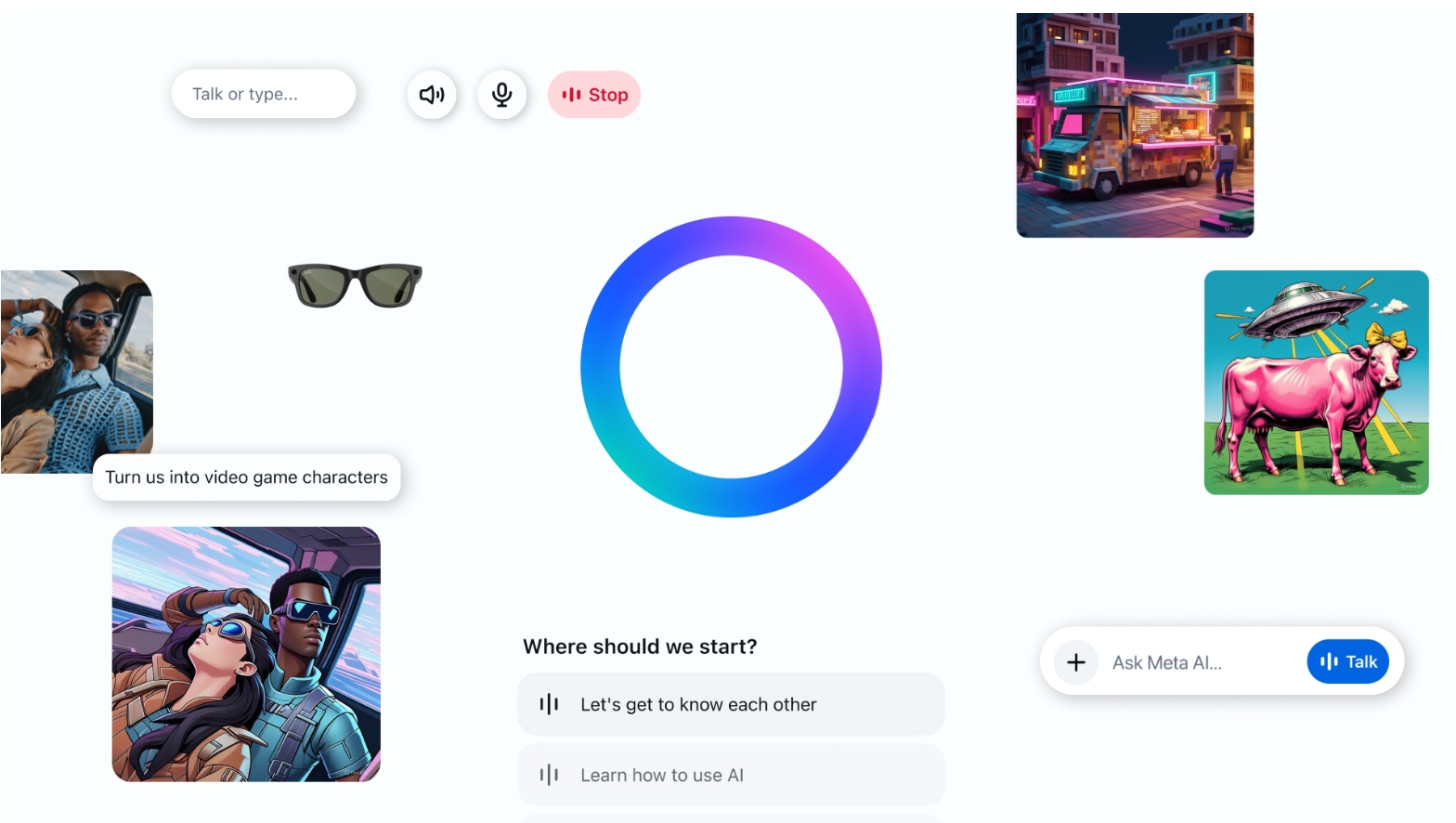Click the Turn us into video game characters bubble
The image size is (1456, 823).
pos(247,477)
